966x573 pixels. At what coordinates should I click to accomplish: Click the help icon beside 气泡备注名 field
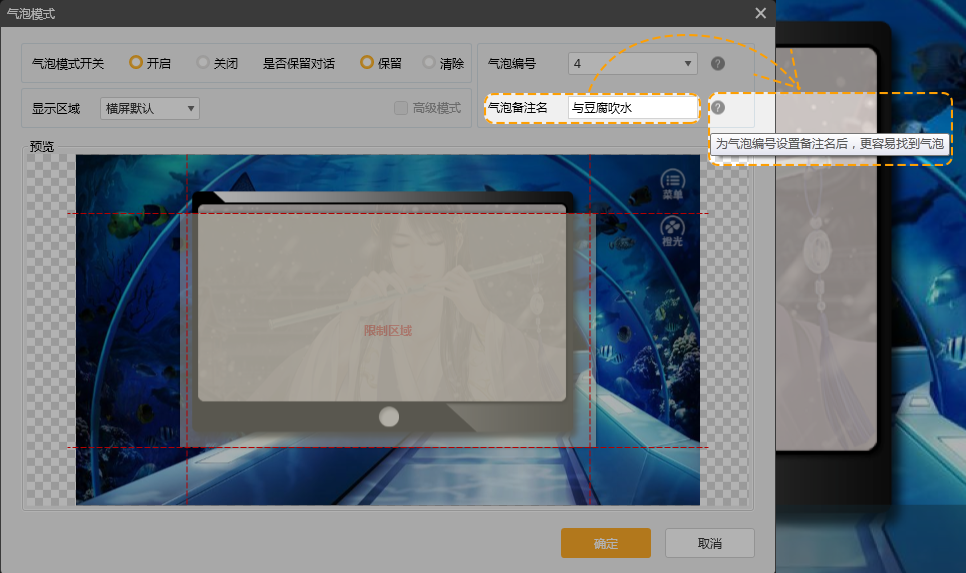pos(717,108)
